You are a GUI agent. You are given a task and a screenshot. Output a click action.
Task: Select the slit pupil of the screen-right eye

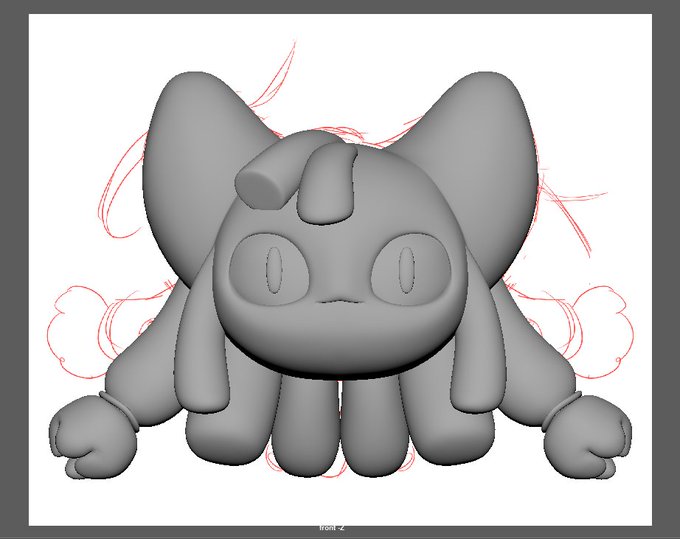[406, 270]
